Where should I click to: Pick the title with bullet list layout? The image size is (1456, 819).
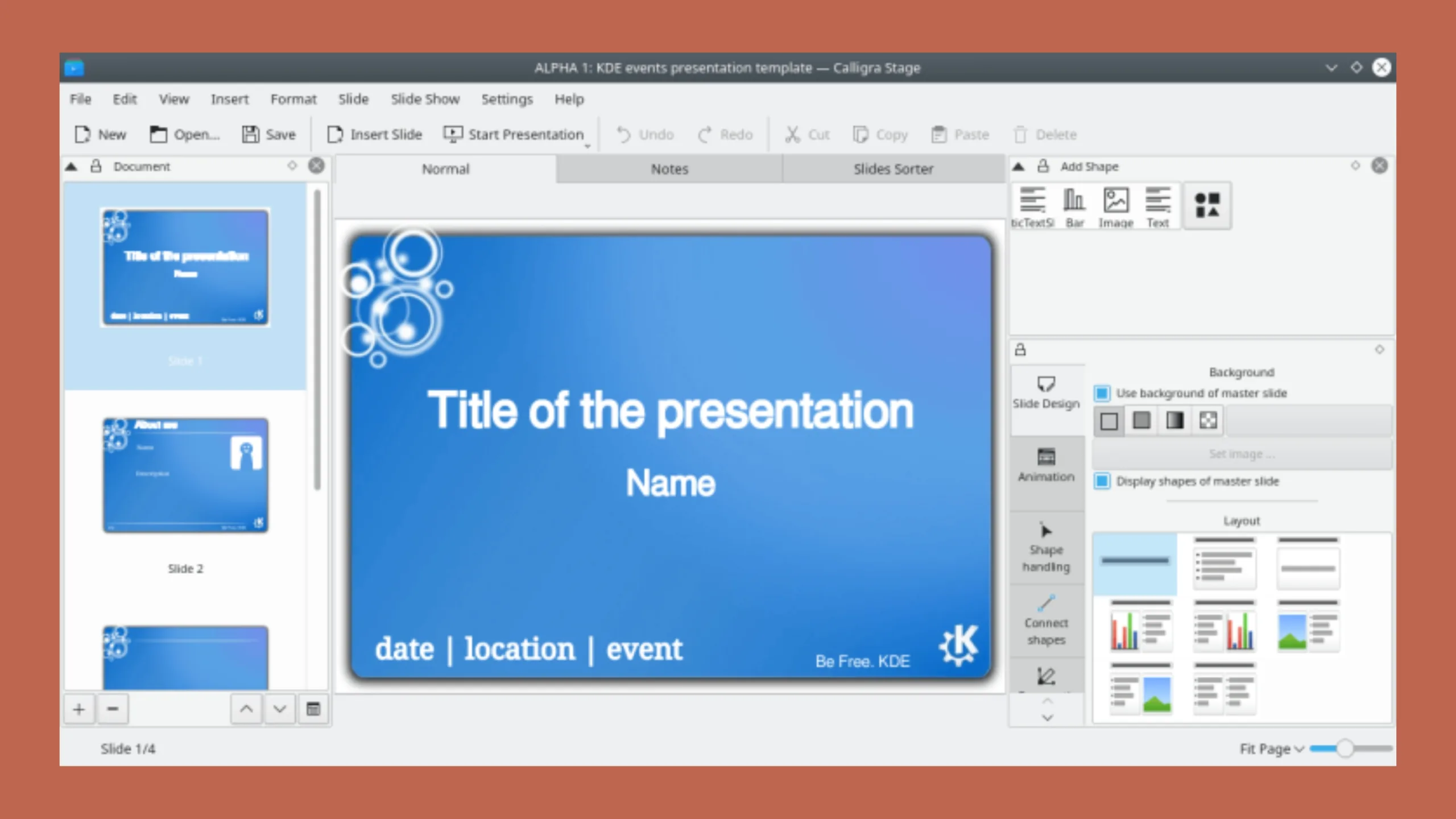1225,564
